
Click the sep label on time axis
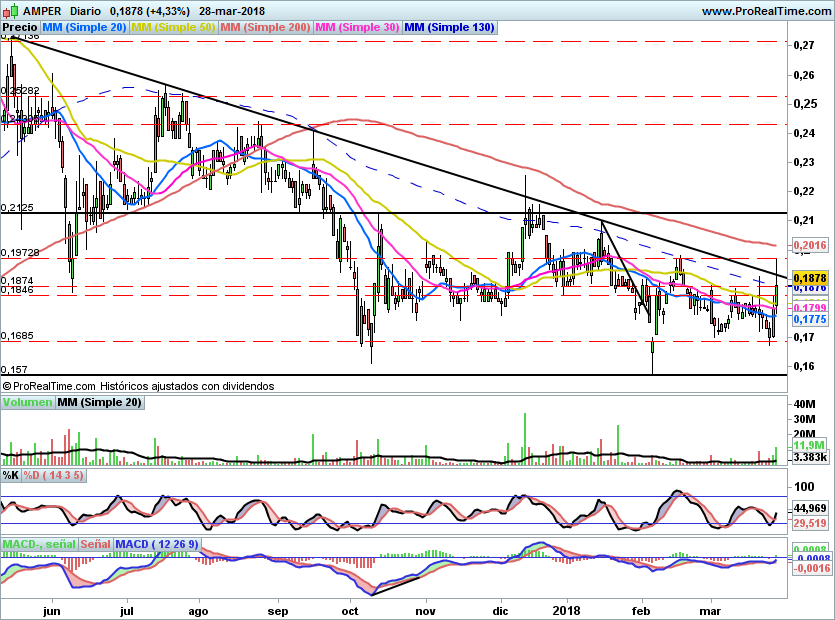(x=277, y=611)
